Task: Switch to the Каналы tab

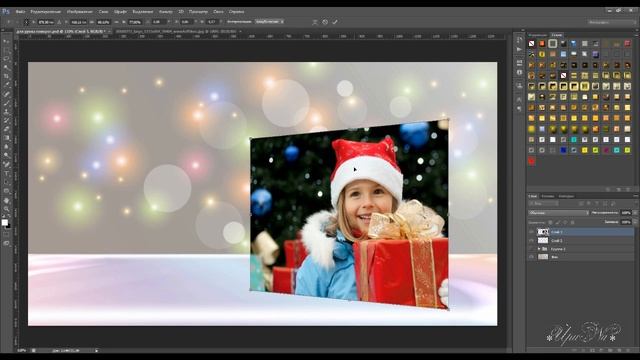Action: click(548, 196)
